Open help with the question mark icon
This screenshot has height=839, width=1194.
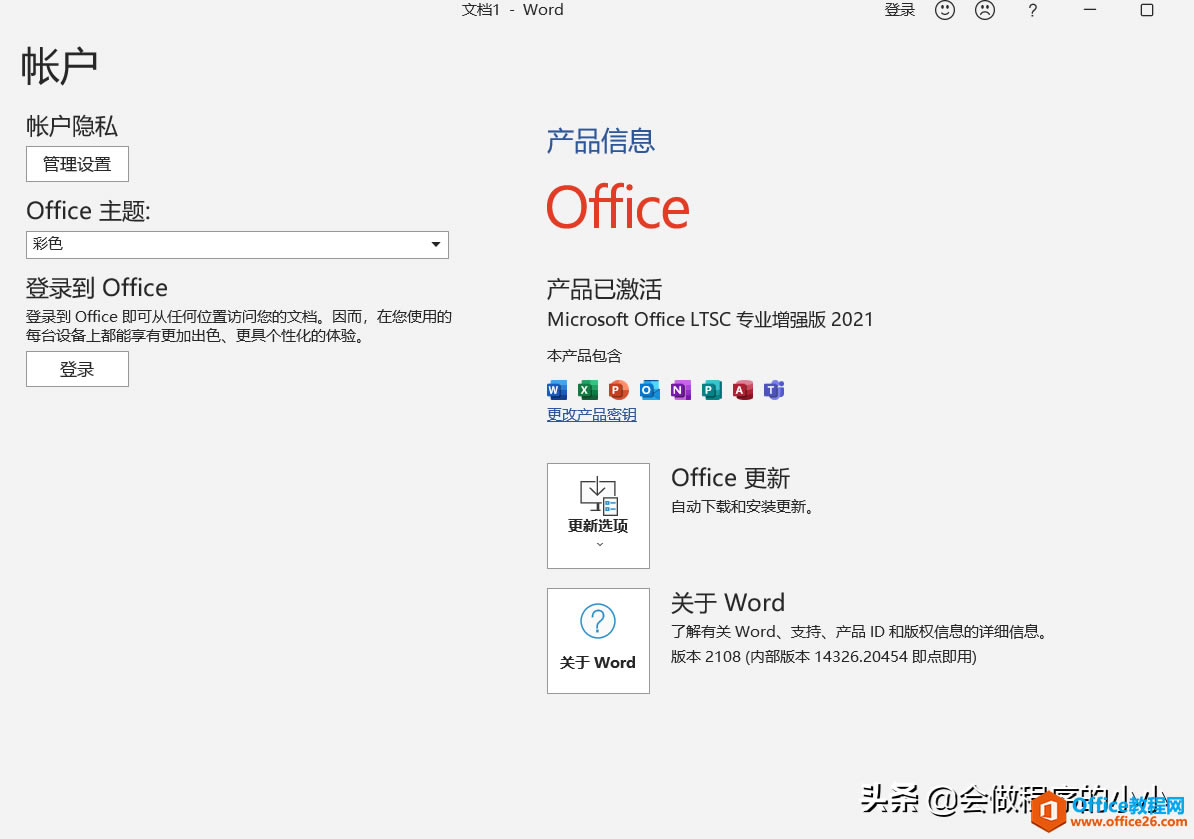pos(1032,11)
